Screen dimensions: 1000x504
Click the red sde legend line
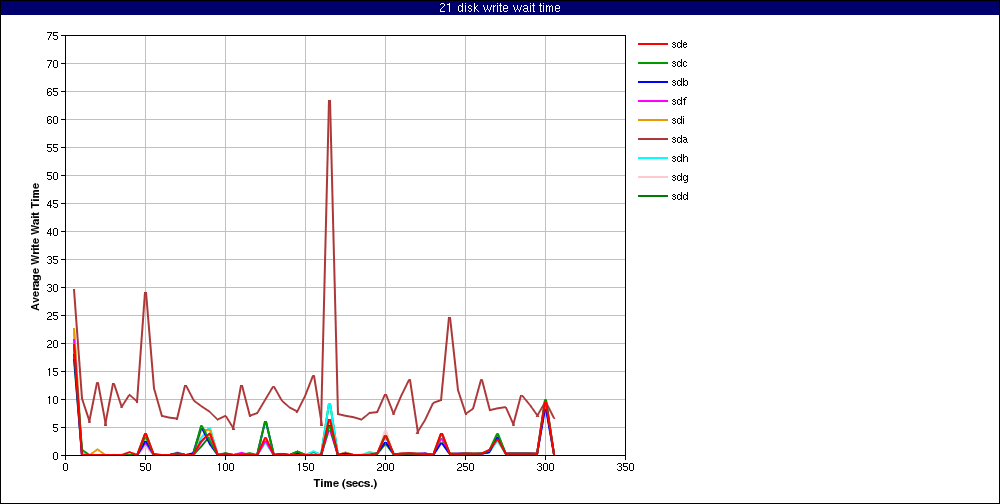(x=652, y=44)
